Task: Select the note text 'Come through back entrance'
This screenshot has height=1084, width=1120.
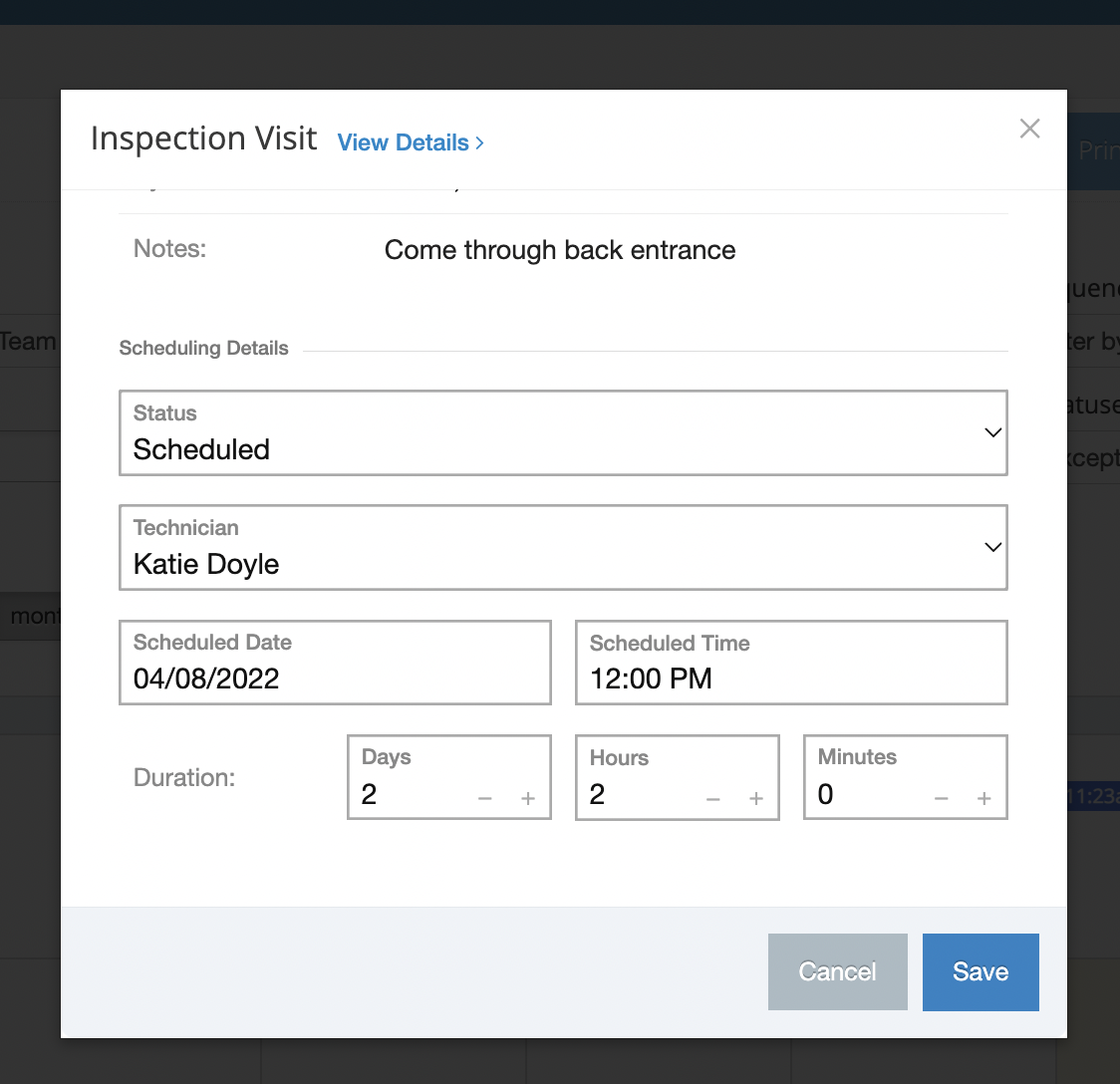Action: [560, 251]
